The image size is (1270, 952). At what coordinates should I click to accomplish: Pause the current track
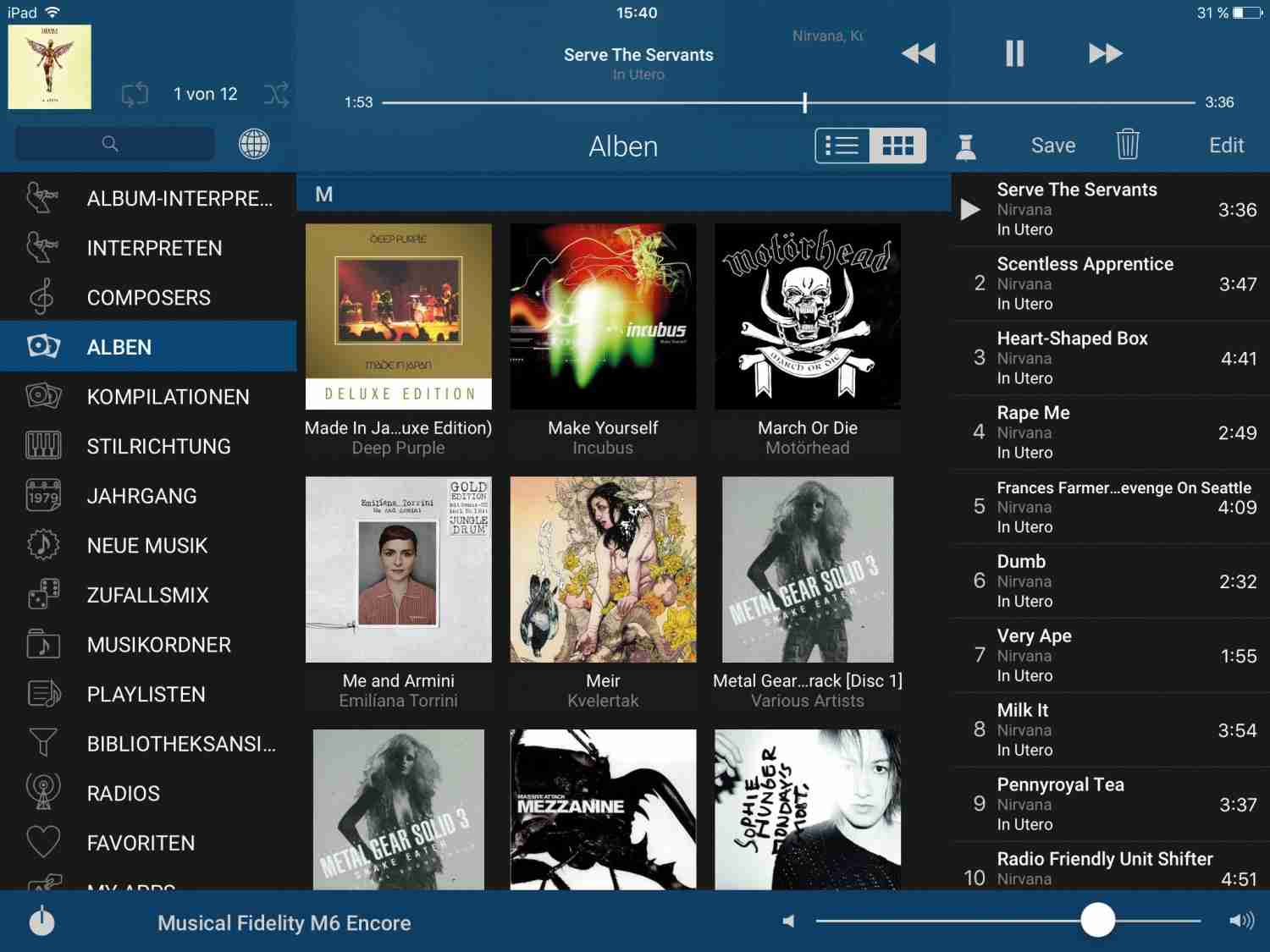1014,53
